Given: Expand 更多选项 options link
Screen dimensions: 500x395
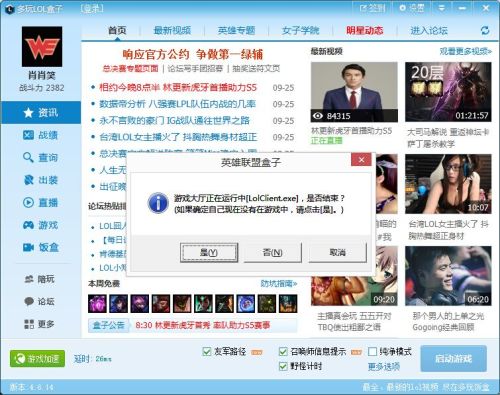Looking at the screenshot, I should [x=384, y=367].
